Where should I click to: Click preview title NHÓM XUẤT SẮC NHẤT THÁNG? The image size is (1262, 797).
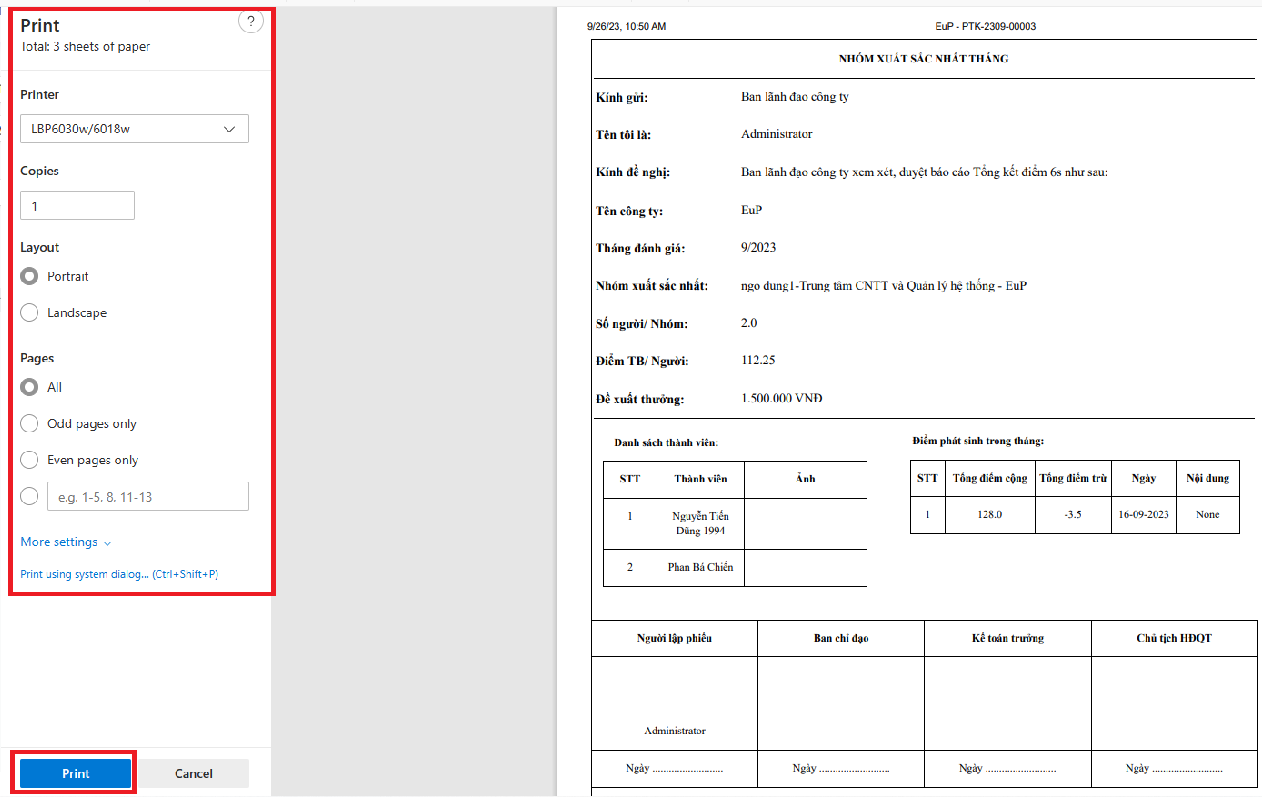923,59
